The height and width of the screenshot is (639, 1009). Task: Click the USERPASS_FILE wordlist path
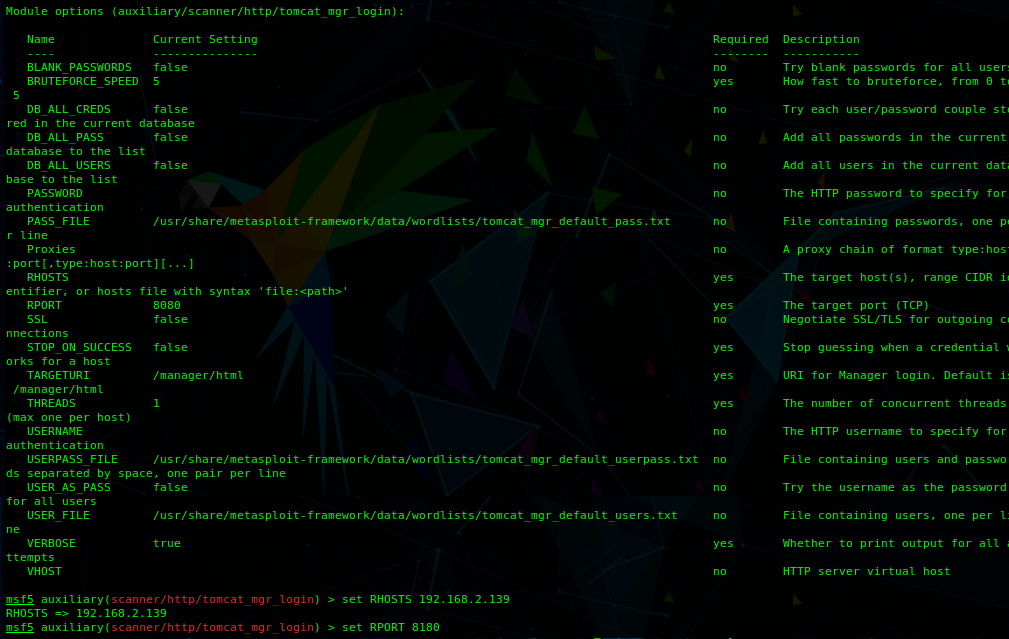425,460
